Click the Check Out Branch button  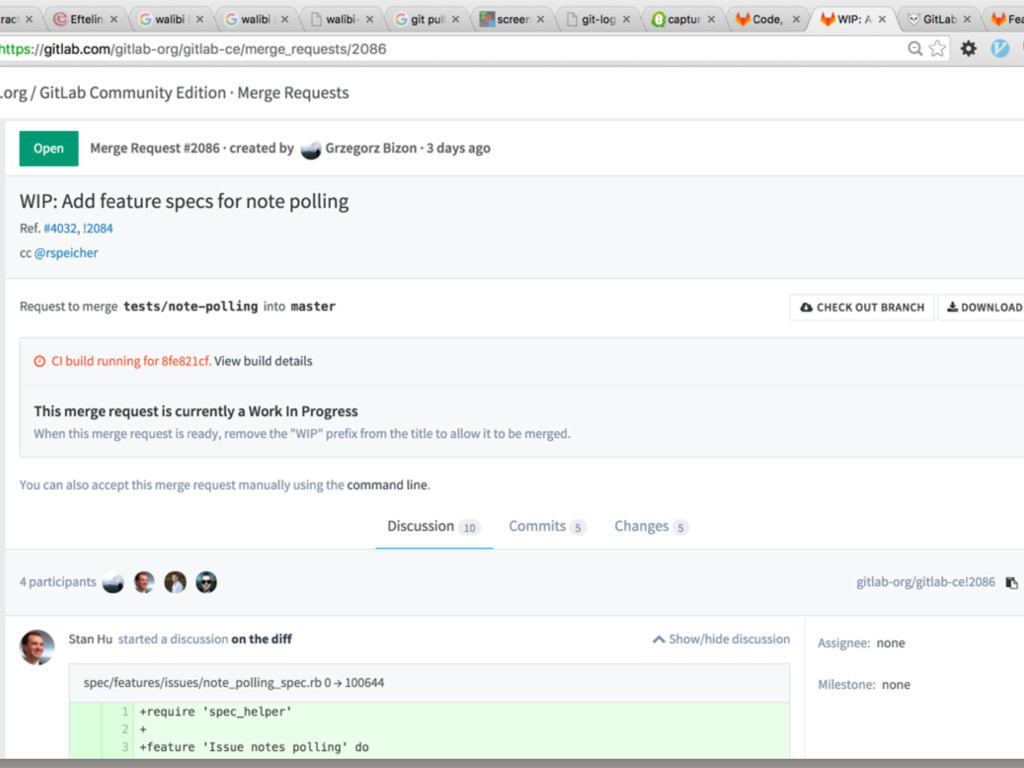pos(861,308)
